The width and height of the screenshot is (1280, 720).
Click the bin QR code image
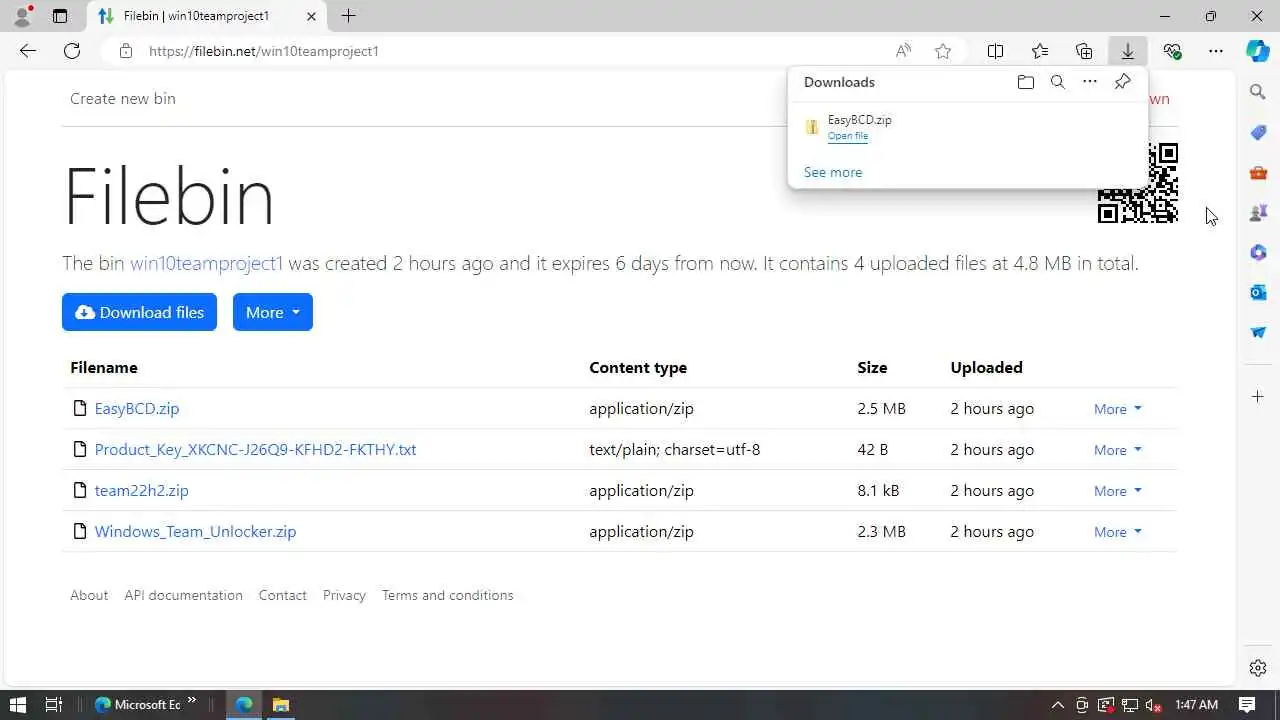(x=1138, y=183)
